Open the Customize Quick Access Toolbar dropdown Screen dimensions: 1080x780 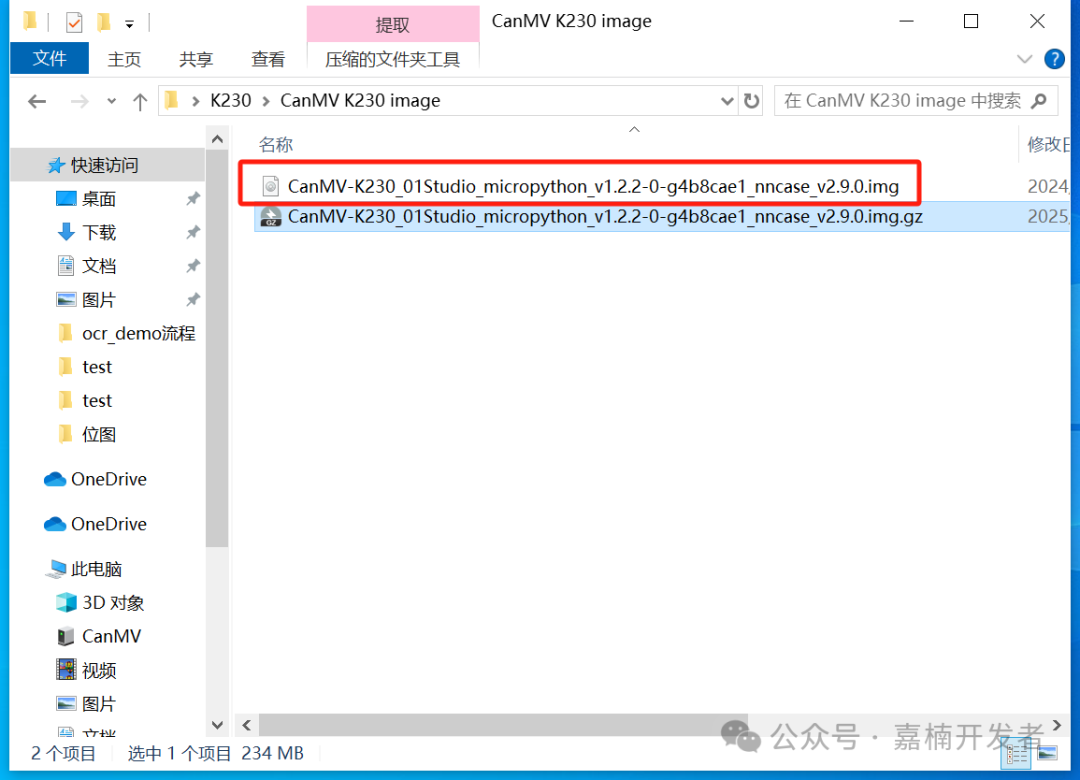tap(129, 24)
